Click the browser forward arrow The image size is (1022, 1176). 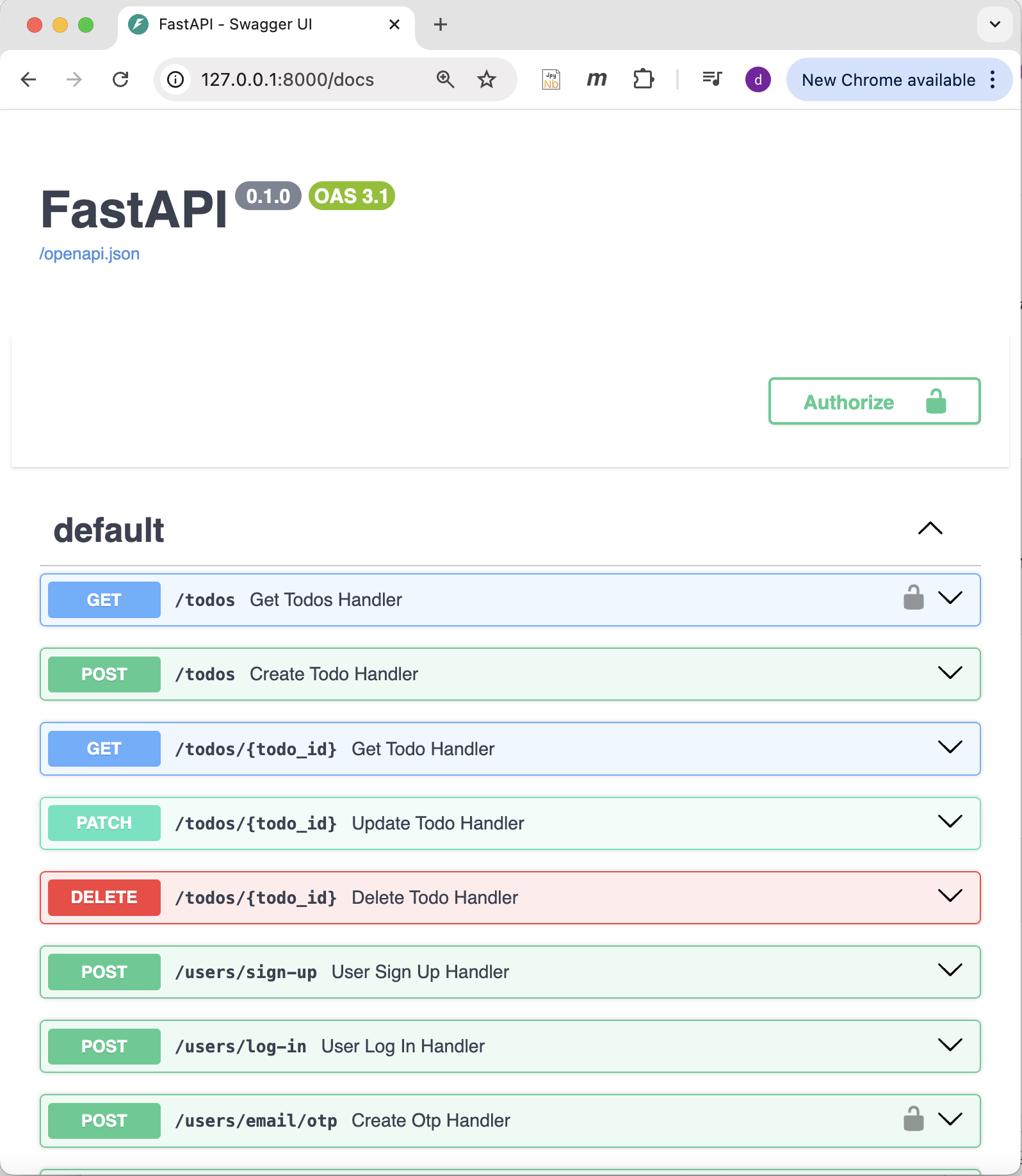click(x=74, y=79)
